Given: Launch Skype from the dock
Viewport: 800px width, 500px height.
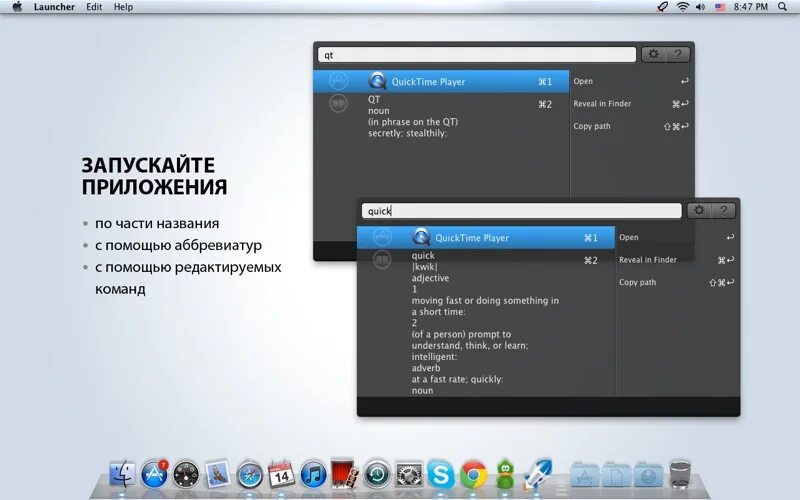Looking at the screenshot, I should [x=440, y=474].
